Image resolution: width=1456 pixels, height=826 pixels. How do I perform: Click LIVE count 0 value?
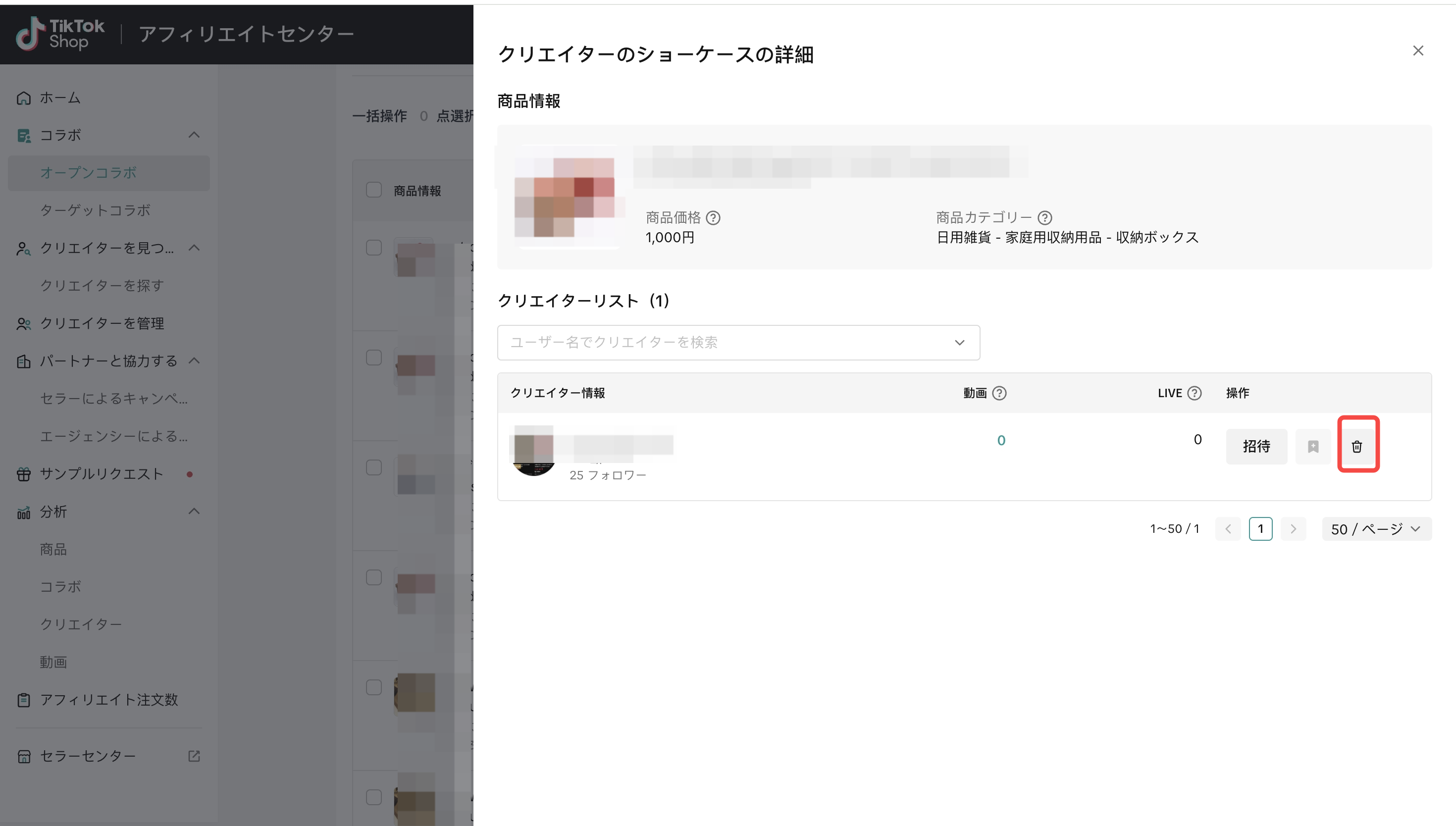tap(1197, 440)
